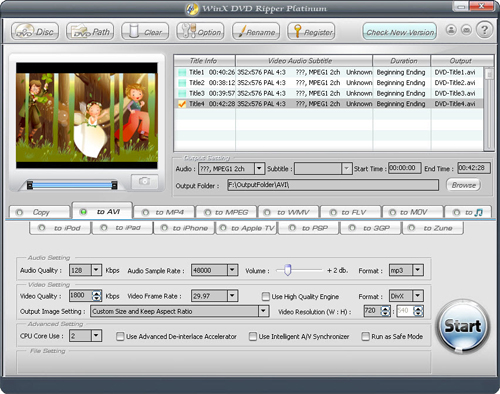500x394 pixels.
Task: Click the DVD-Title1.avi output cell
Action: click(x=455, y=72)
